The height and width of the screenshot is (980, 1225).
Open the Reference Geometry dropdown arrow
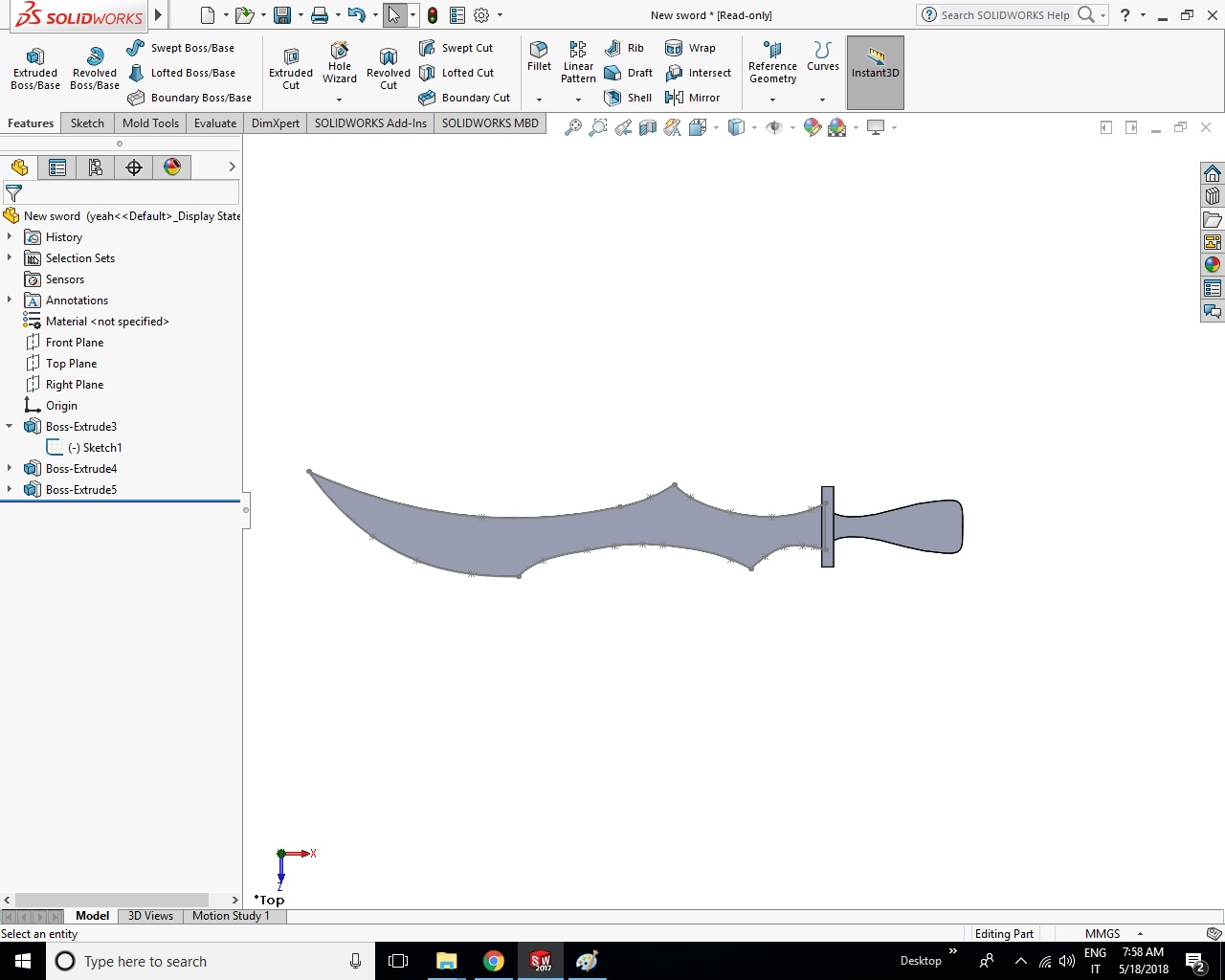tap(772, 100)
